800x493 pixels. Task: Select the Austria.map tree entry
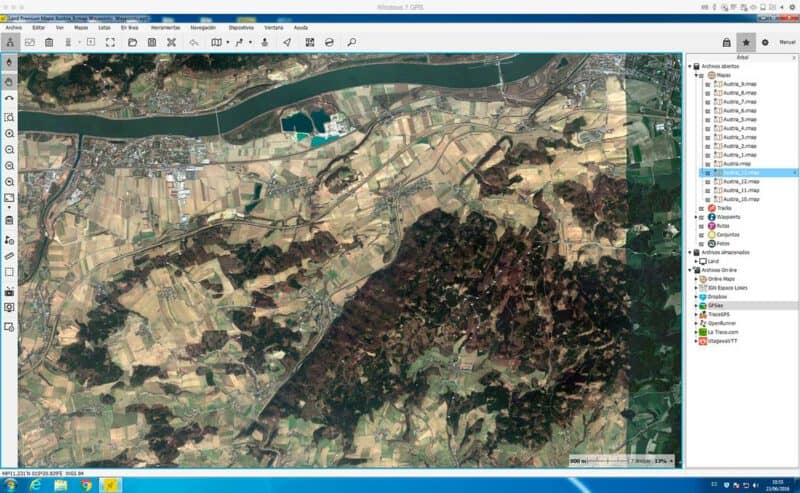[x=737, y=164]
